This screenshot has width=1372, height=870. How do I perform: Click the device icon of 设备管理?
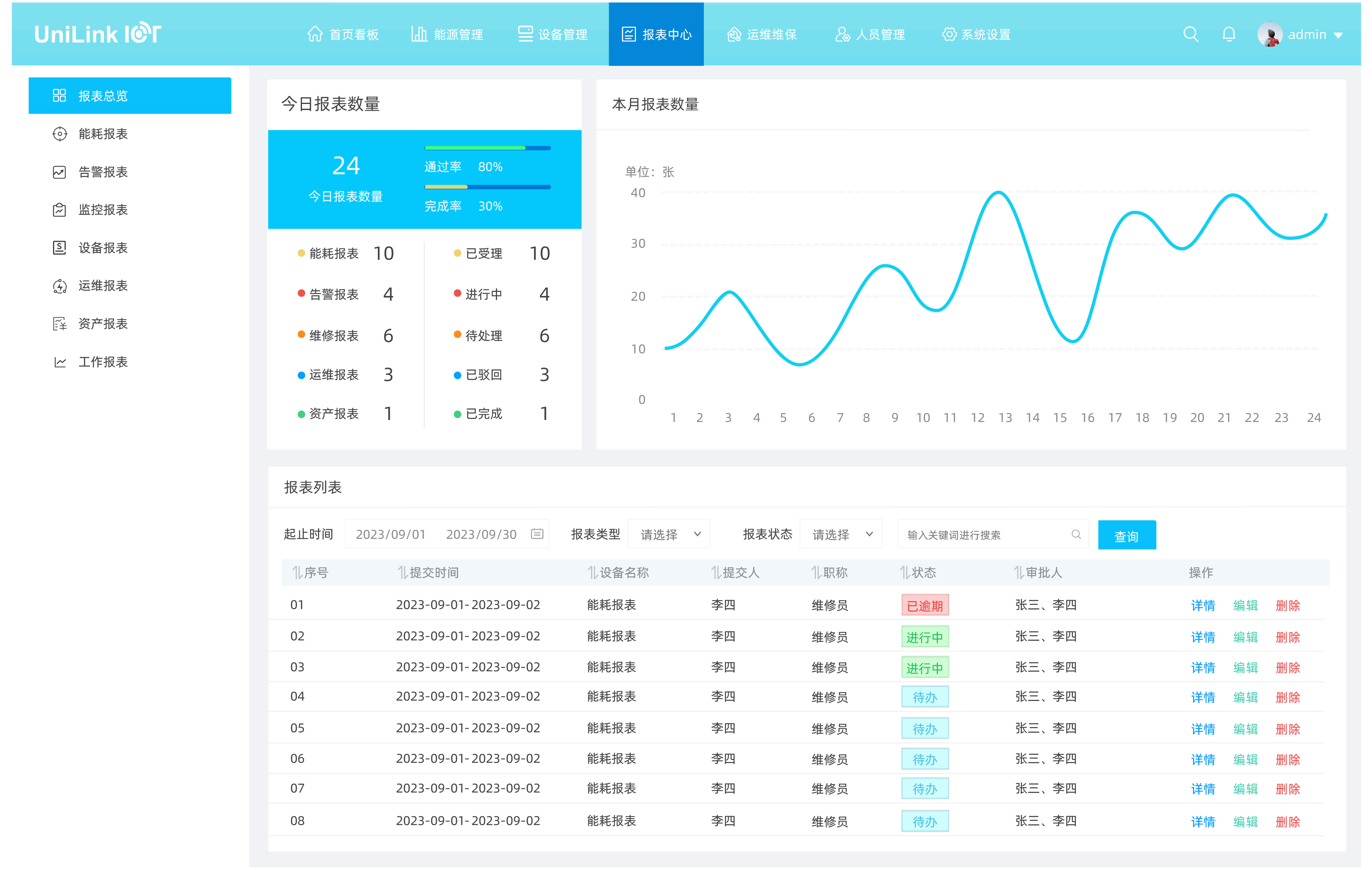[x=525, y=34]
